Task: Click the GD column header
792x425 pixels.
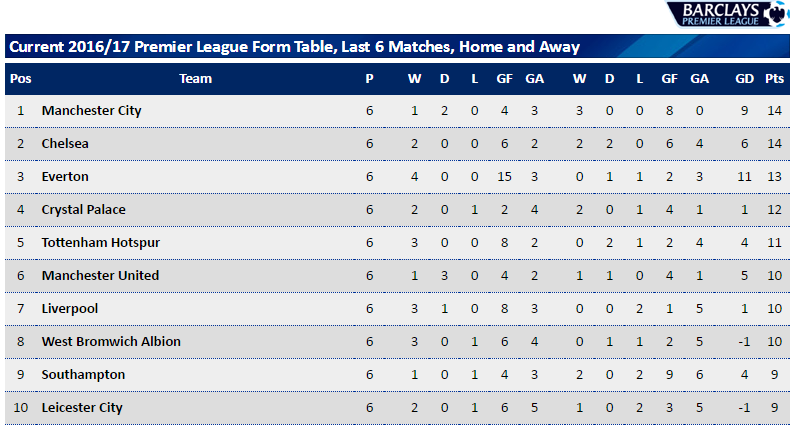Action: click(744, 79)
